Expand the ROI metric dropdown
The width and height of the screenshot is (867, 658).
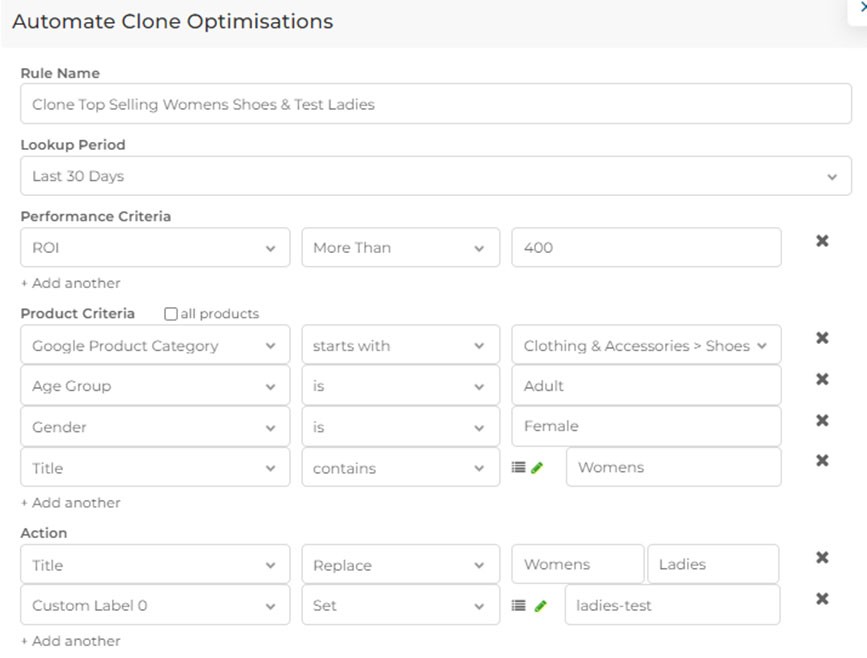[x=155, y=247]
